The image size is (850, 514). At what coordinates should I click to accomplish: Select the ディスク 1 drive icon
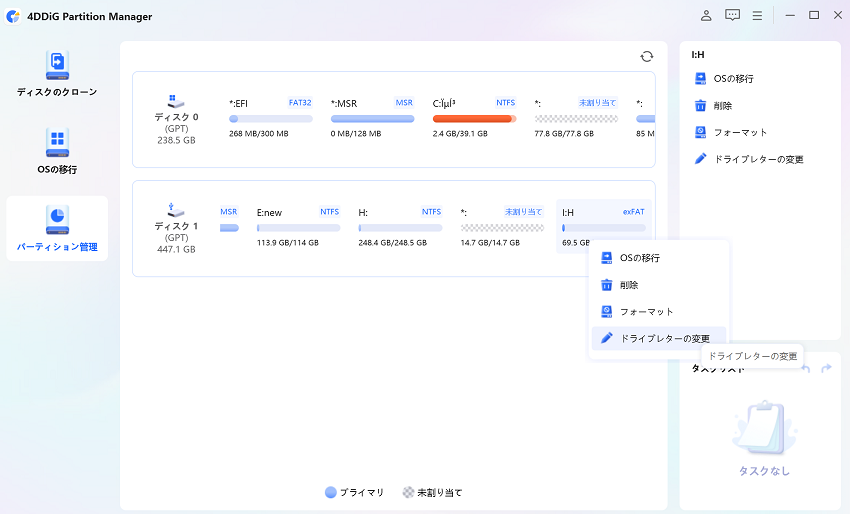pos(176,210)
